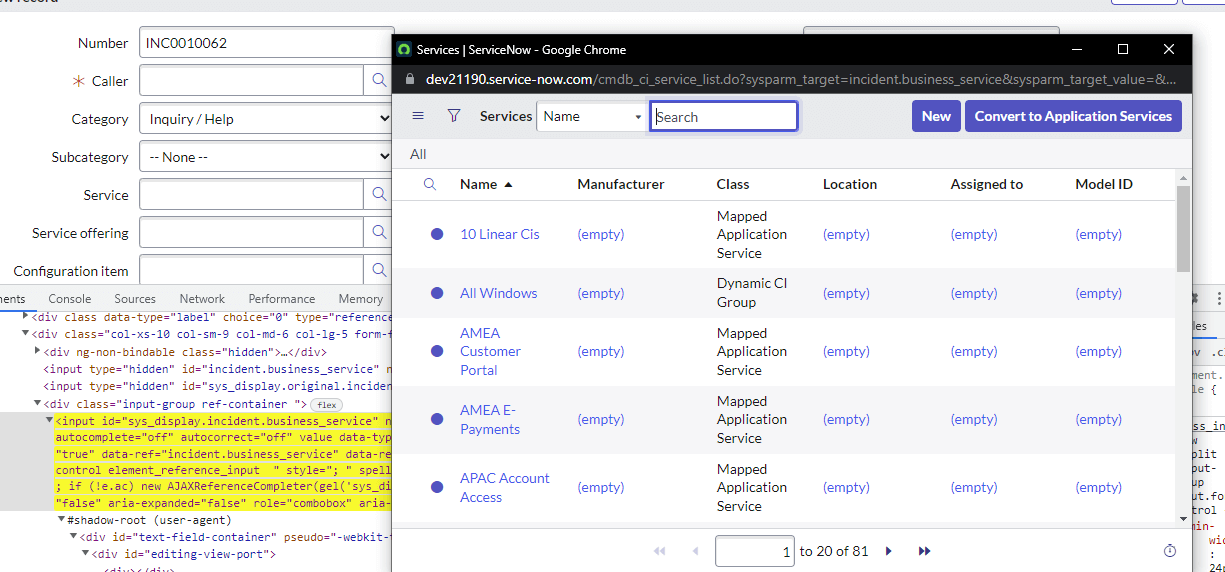Click the preview dot for All Windows

point(437,293)
